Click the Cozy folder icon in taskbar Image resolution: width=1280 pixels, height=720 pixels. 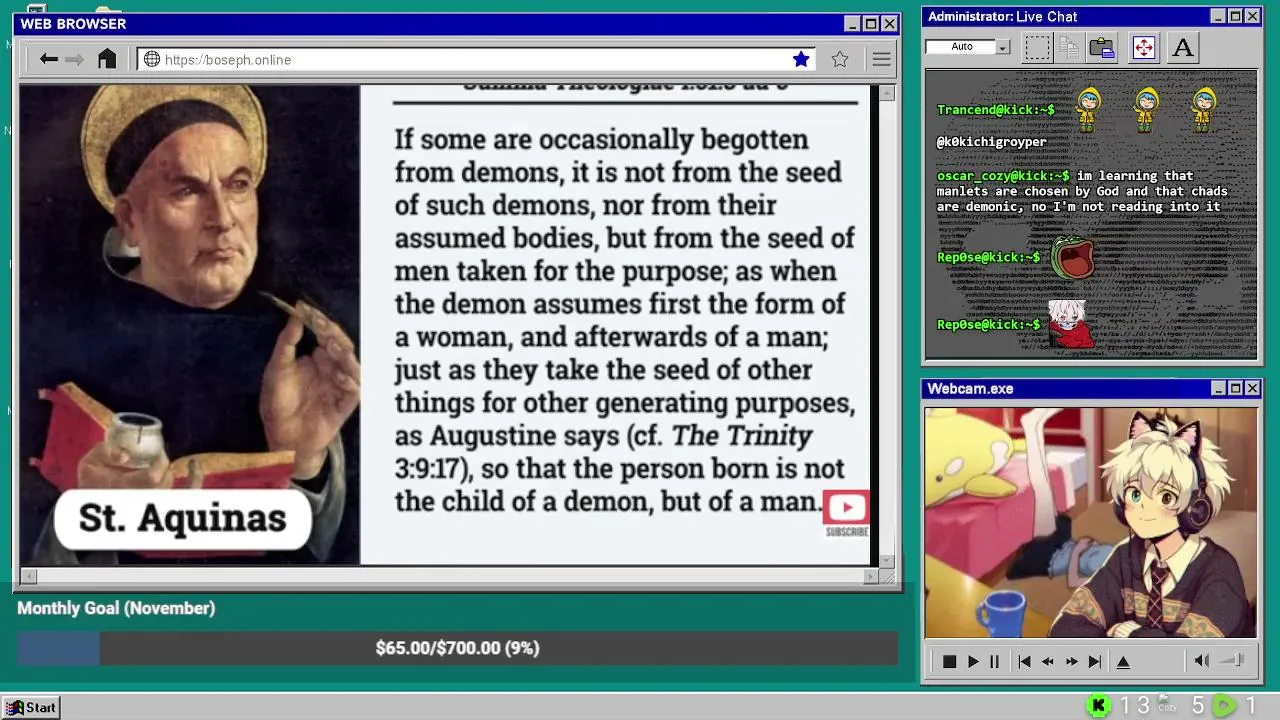point(1165,705)
